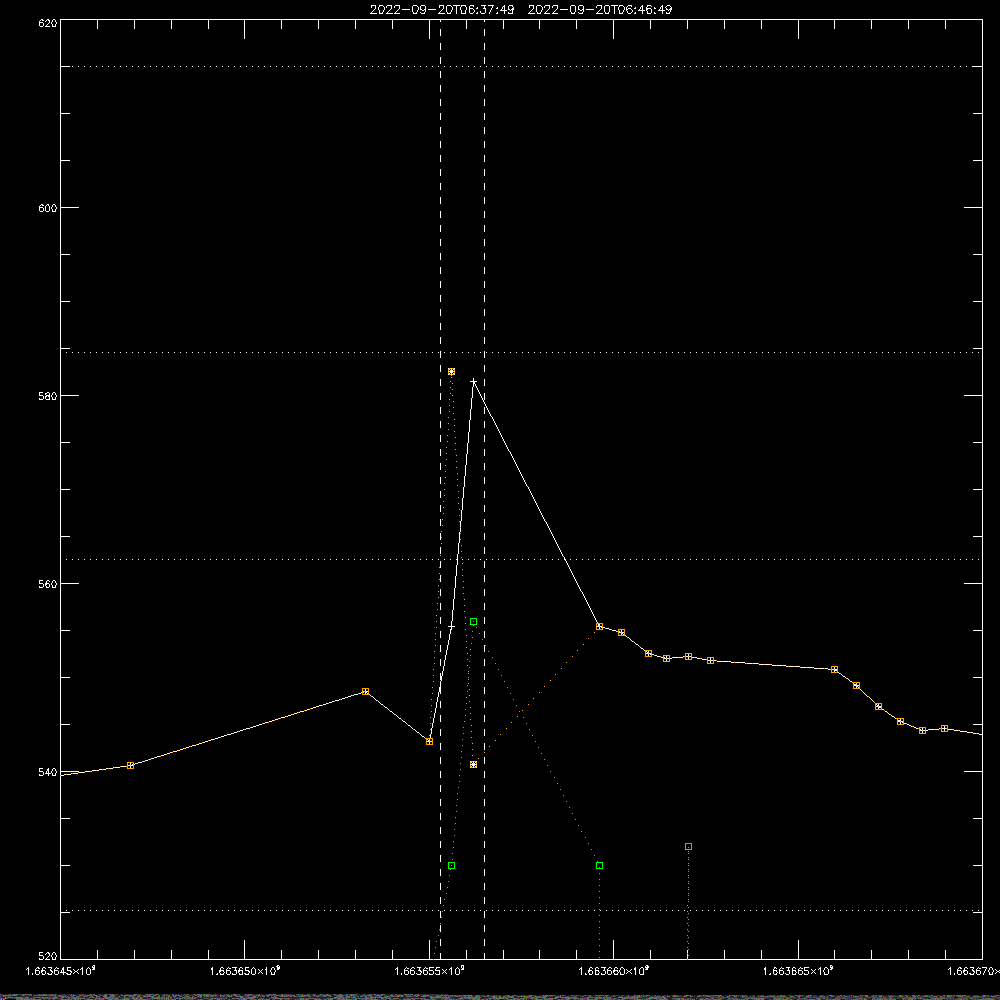This screenshot has width=1000, height=1000.
Task: Select the 620 y-axis label
Action: 48,23
